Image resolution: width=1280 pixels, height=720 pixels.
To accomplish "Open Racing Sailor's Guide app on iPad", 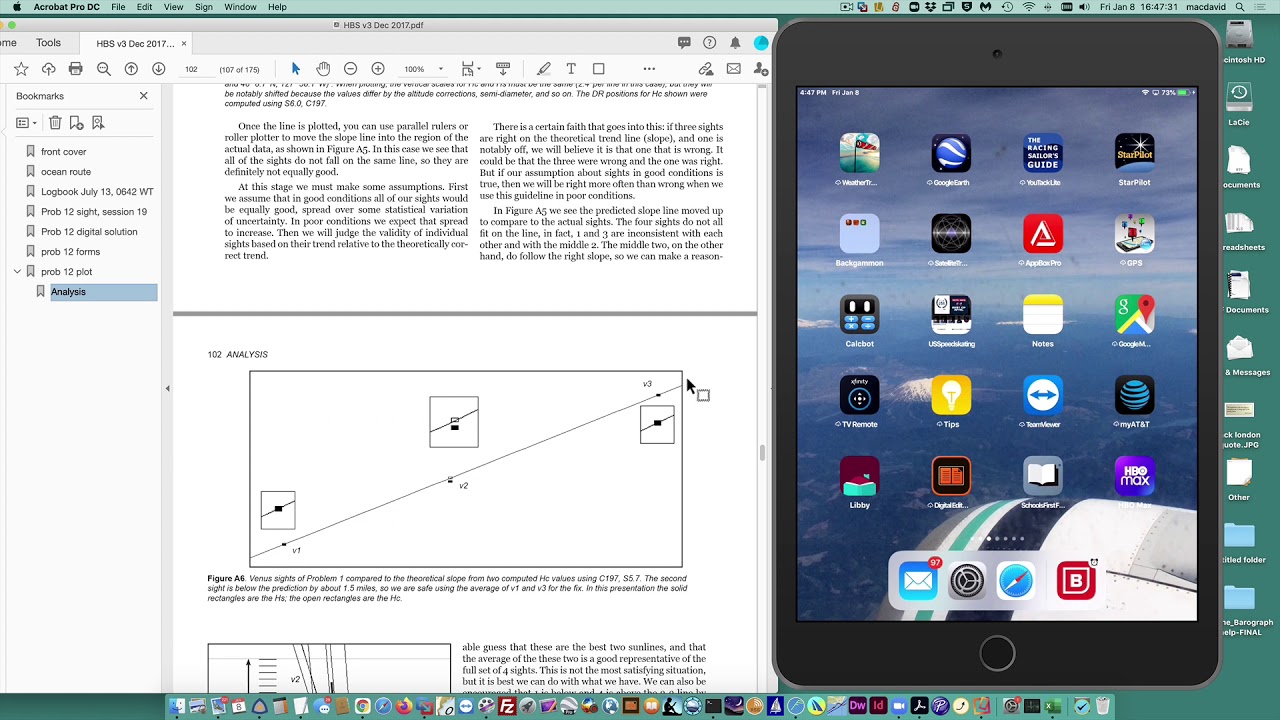I will coord(1043,153).
